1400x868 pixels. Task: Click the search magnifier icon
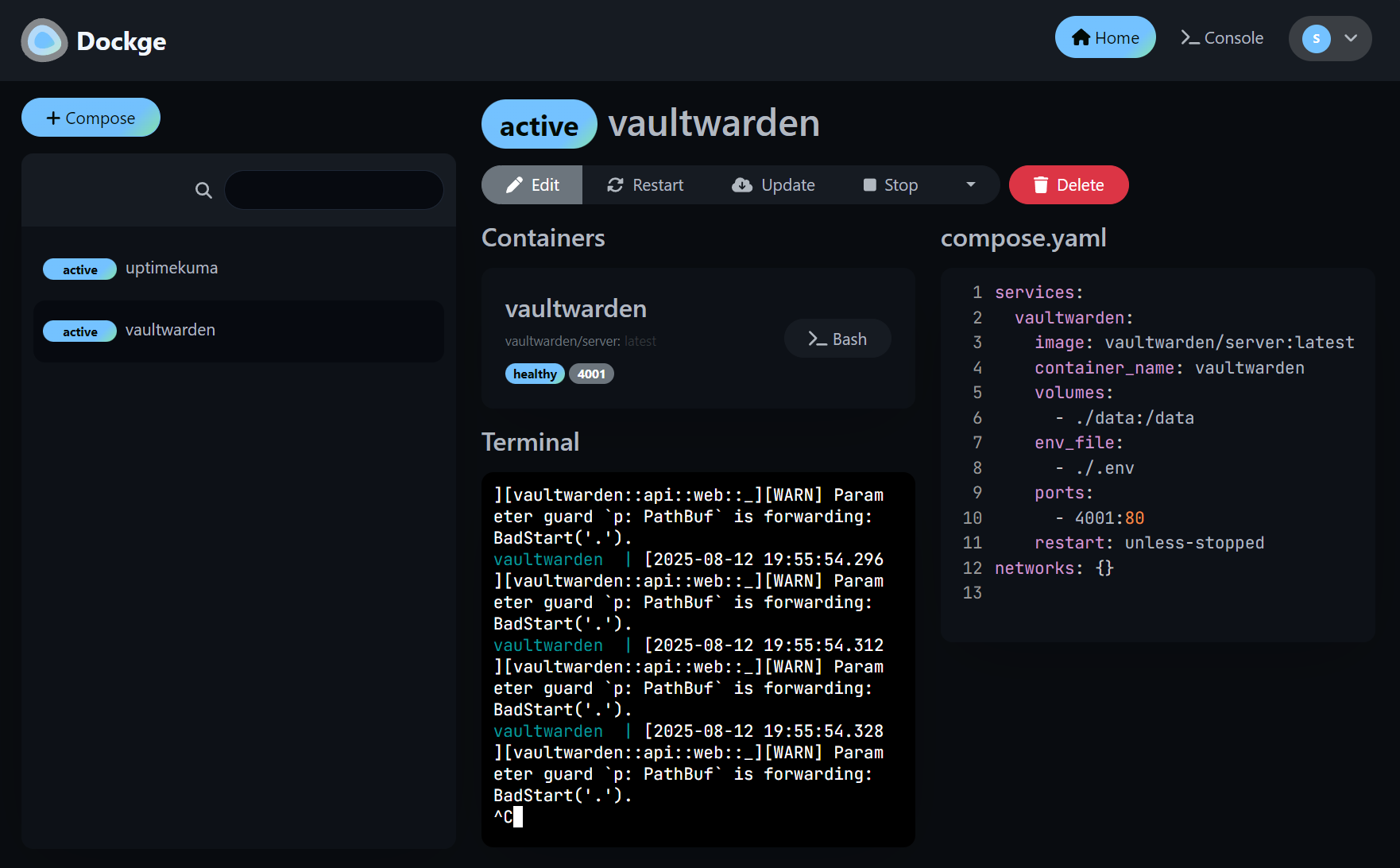[x=203, y=190]
